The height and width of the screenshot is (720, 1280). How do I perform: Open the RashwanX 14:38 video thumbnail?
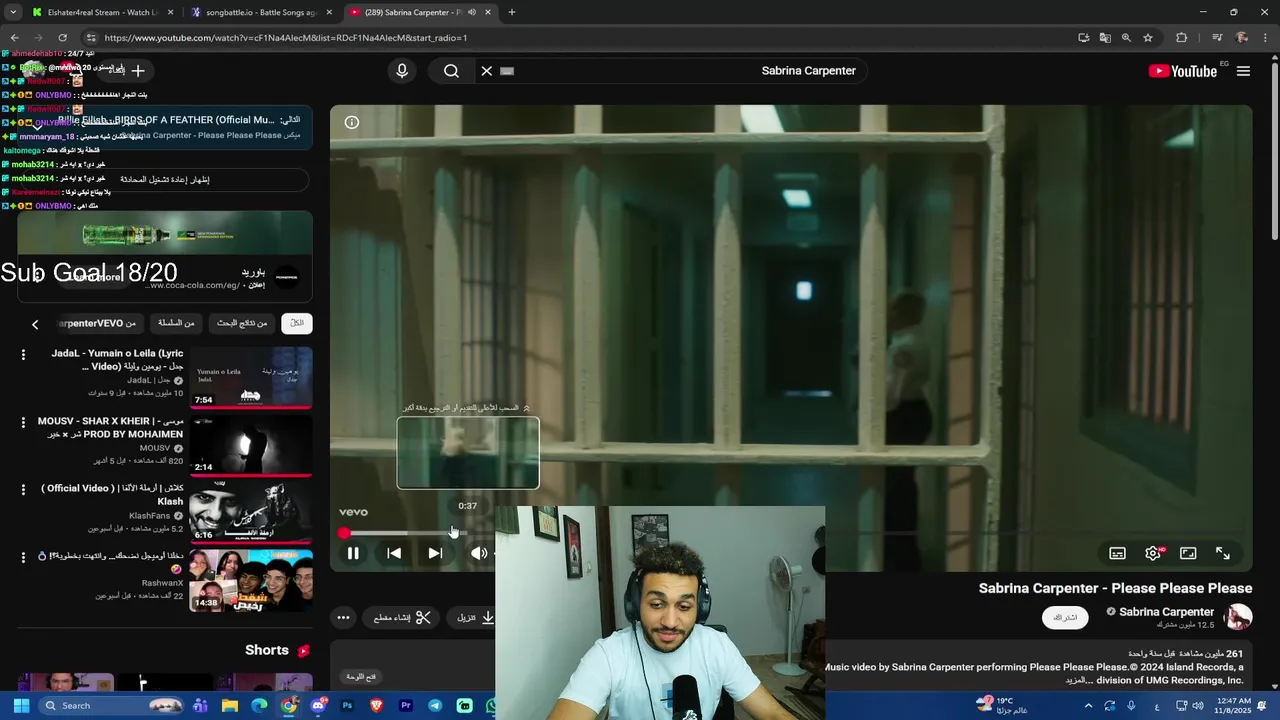(251, 581)
